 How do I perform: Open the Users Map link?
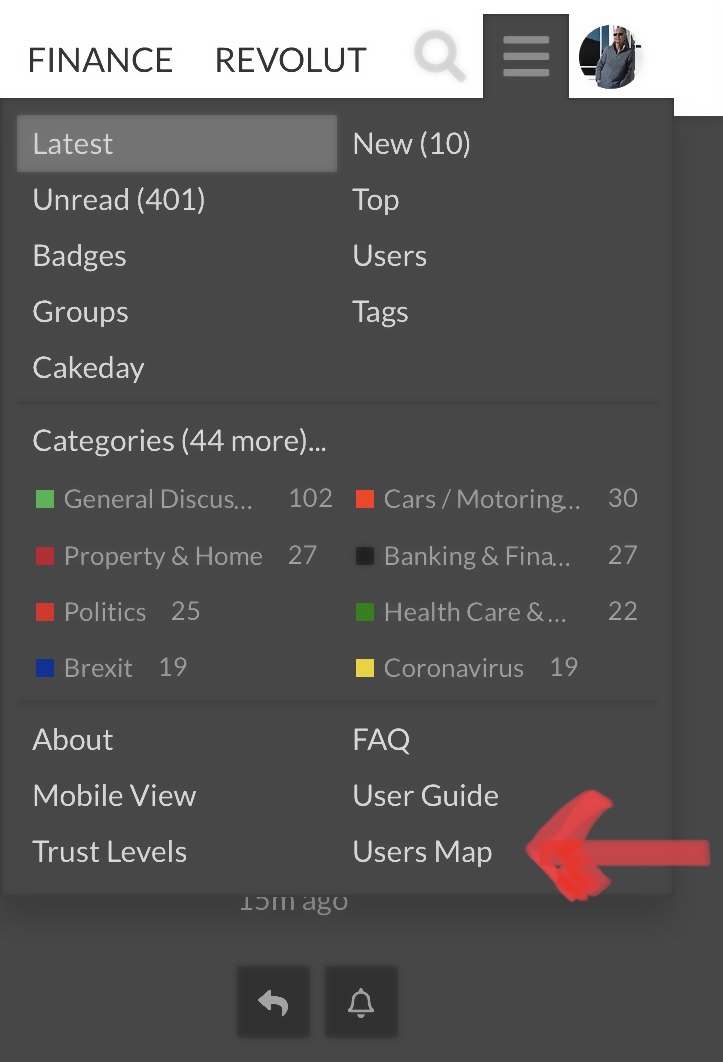point(422,853)
